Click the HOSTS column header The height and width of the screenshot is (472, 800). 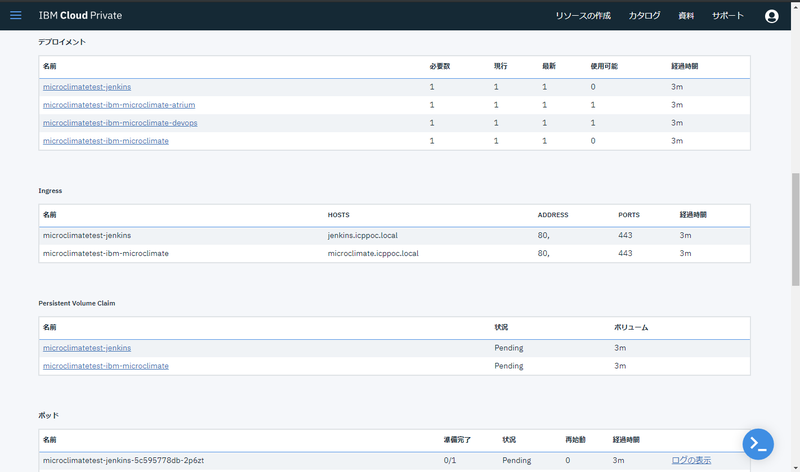point(338,215)
